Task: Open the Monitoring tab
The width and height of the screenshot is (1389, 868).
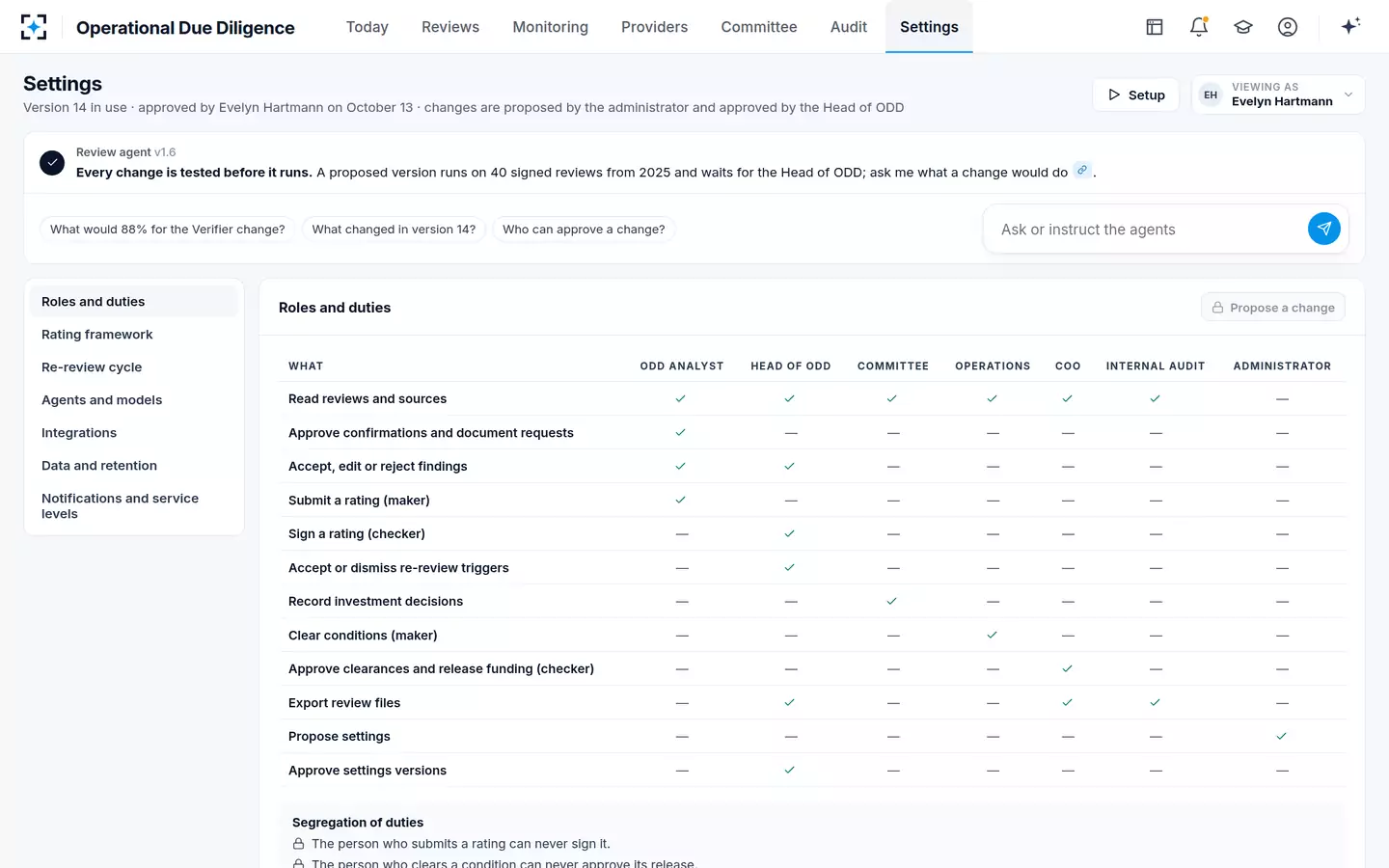Action: pos(551,27)
